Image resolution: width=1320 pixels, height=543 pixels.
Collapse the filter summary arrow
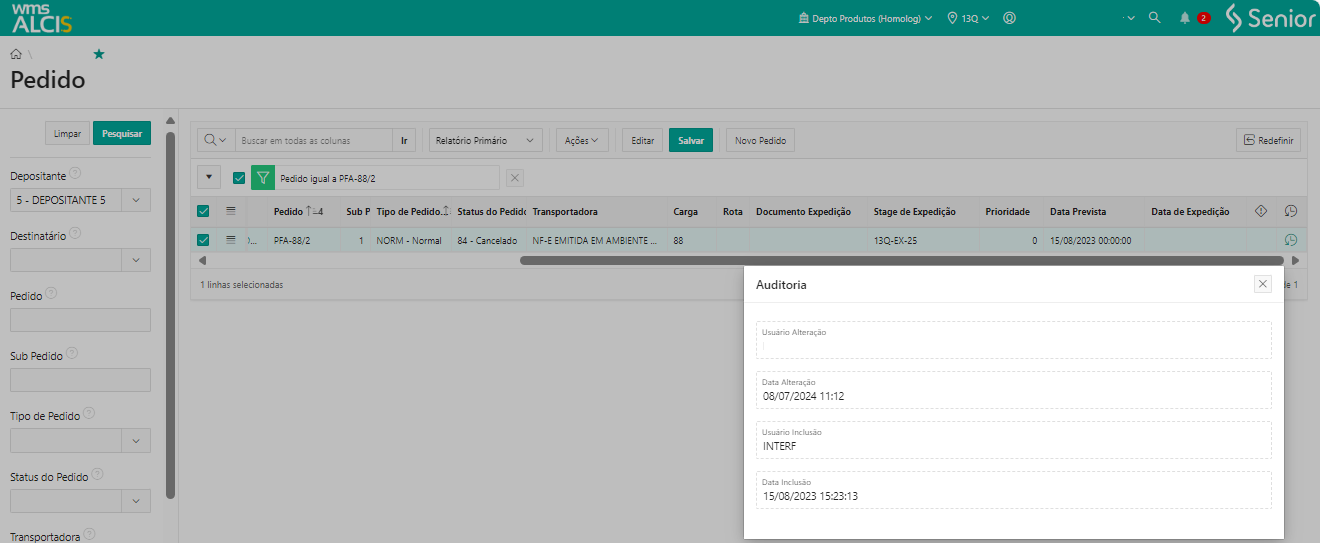[209, 178]
